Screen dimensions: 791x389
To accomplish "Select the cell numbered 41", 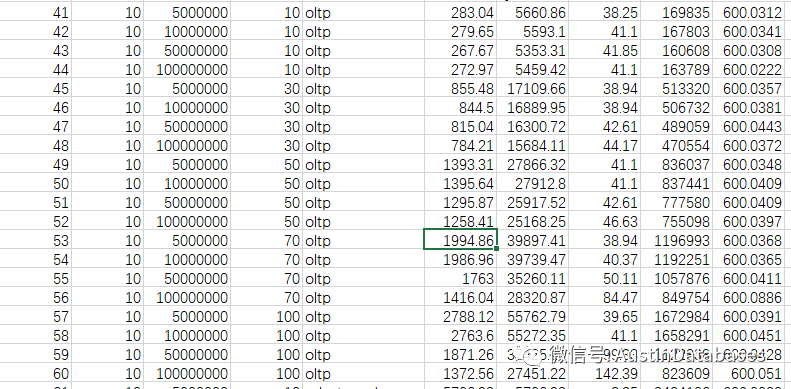I will 35,12.
